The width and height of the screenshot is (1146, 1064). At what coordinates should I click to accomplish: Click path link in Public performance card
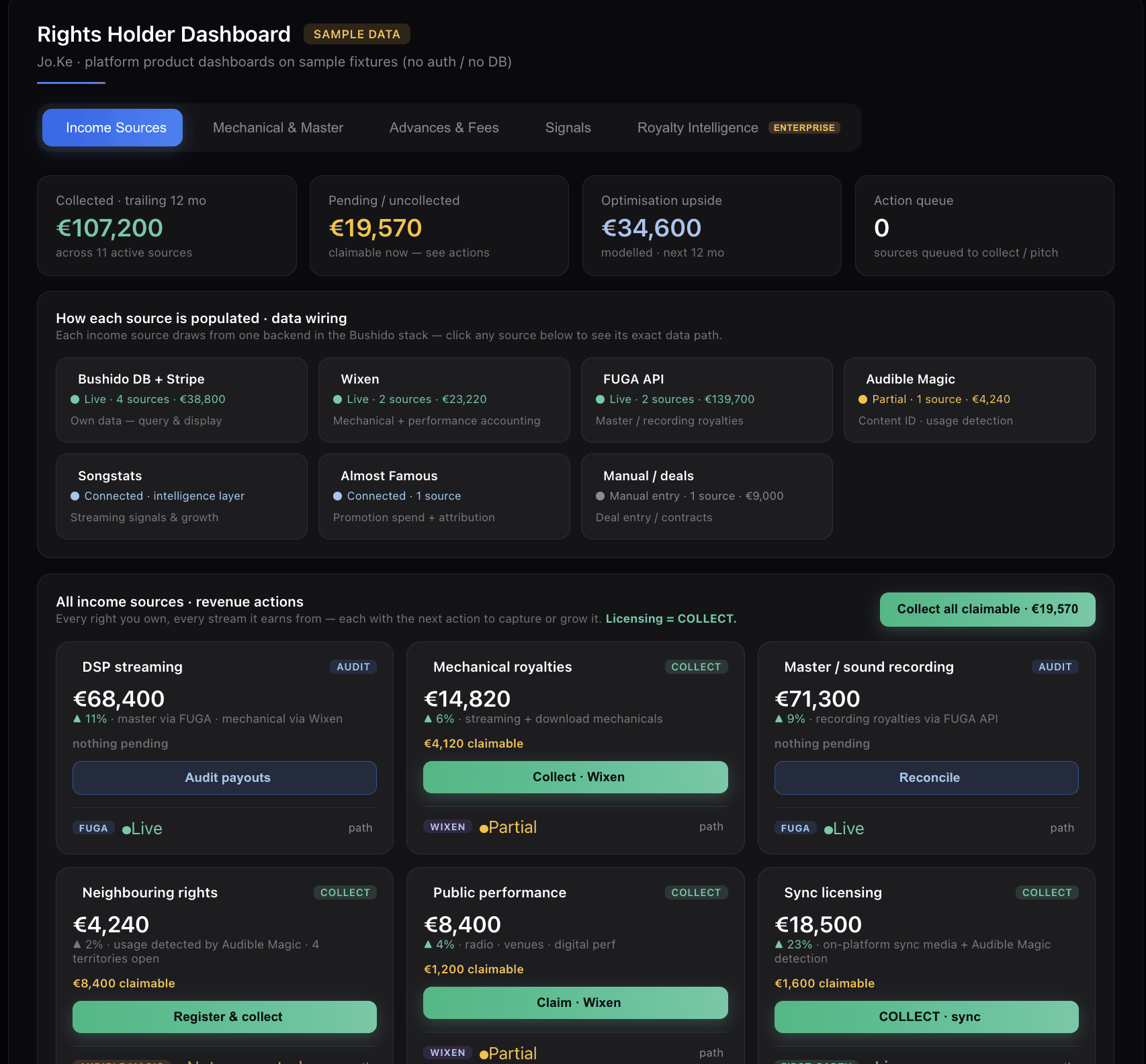coord(711,1053)
